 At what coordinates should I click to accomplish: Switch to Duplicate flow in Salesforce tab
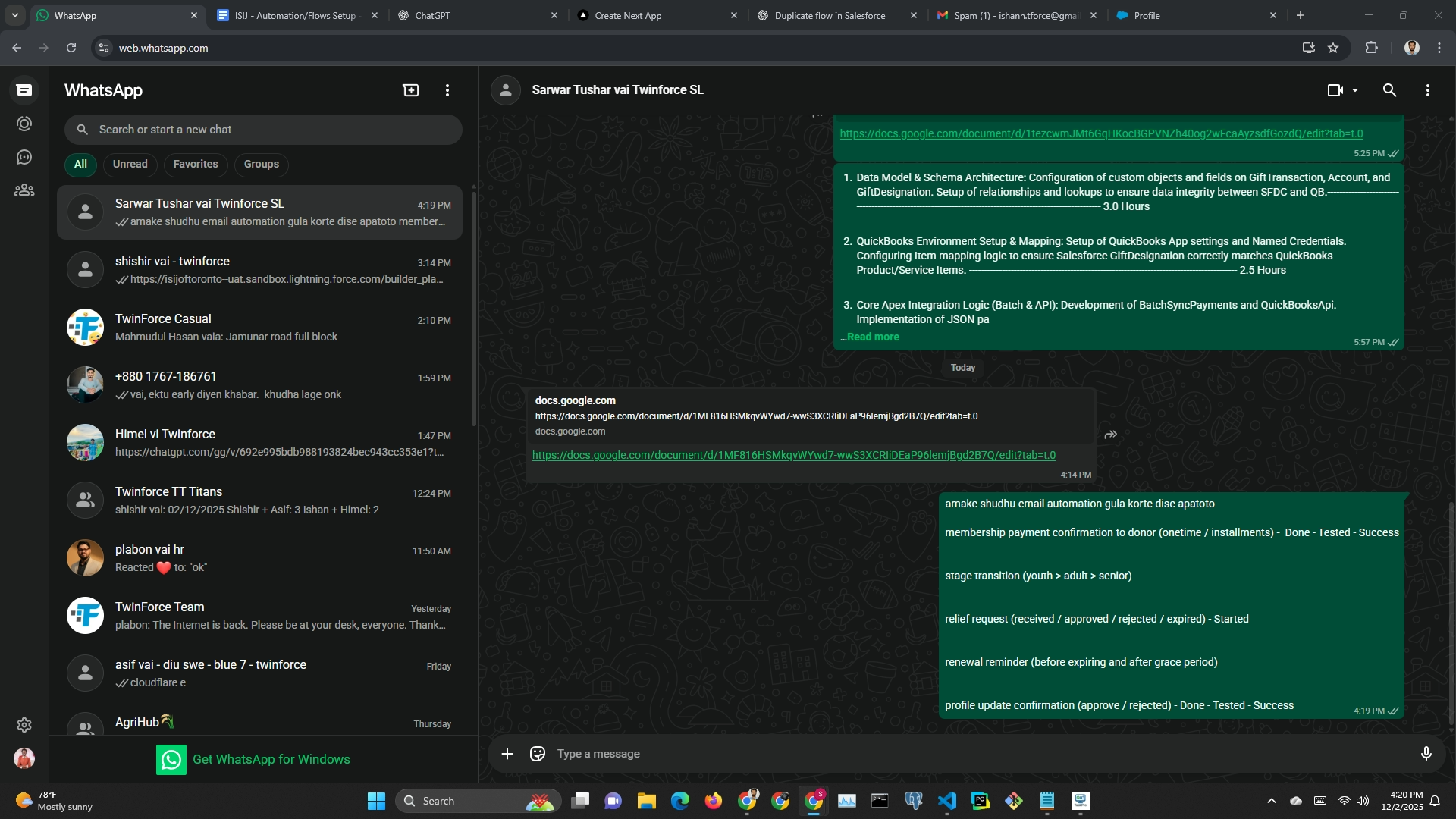click(829, 15)
